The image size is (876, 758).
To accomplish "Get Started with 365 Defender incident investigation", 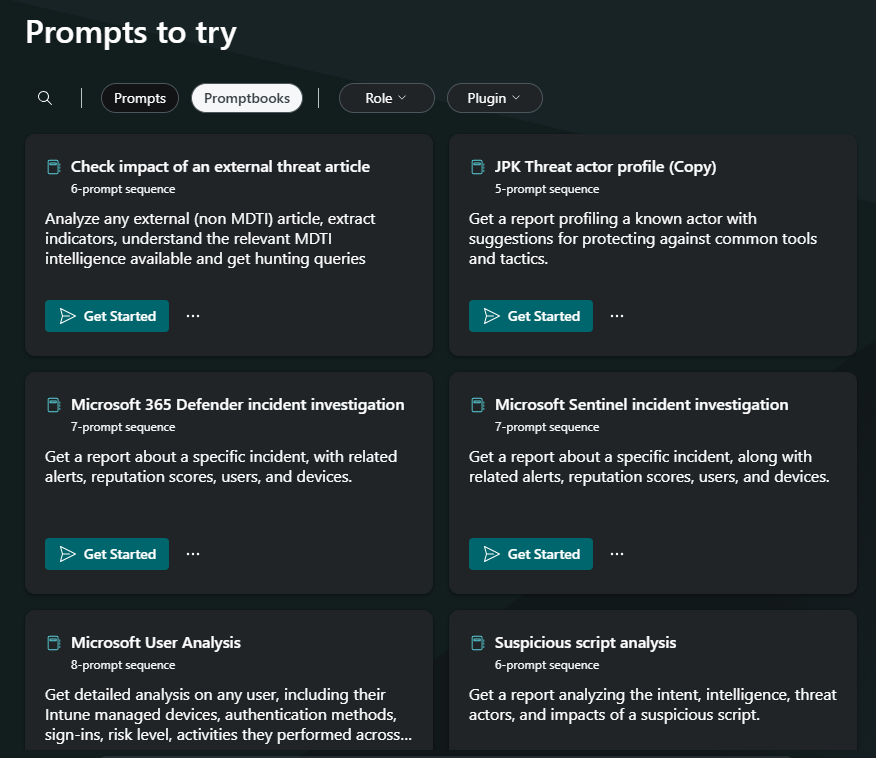I will [x=107, y=554].
